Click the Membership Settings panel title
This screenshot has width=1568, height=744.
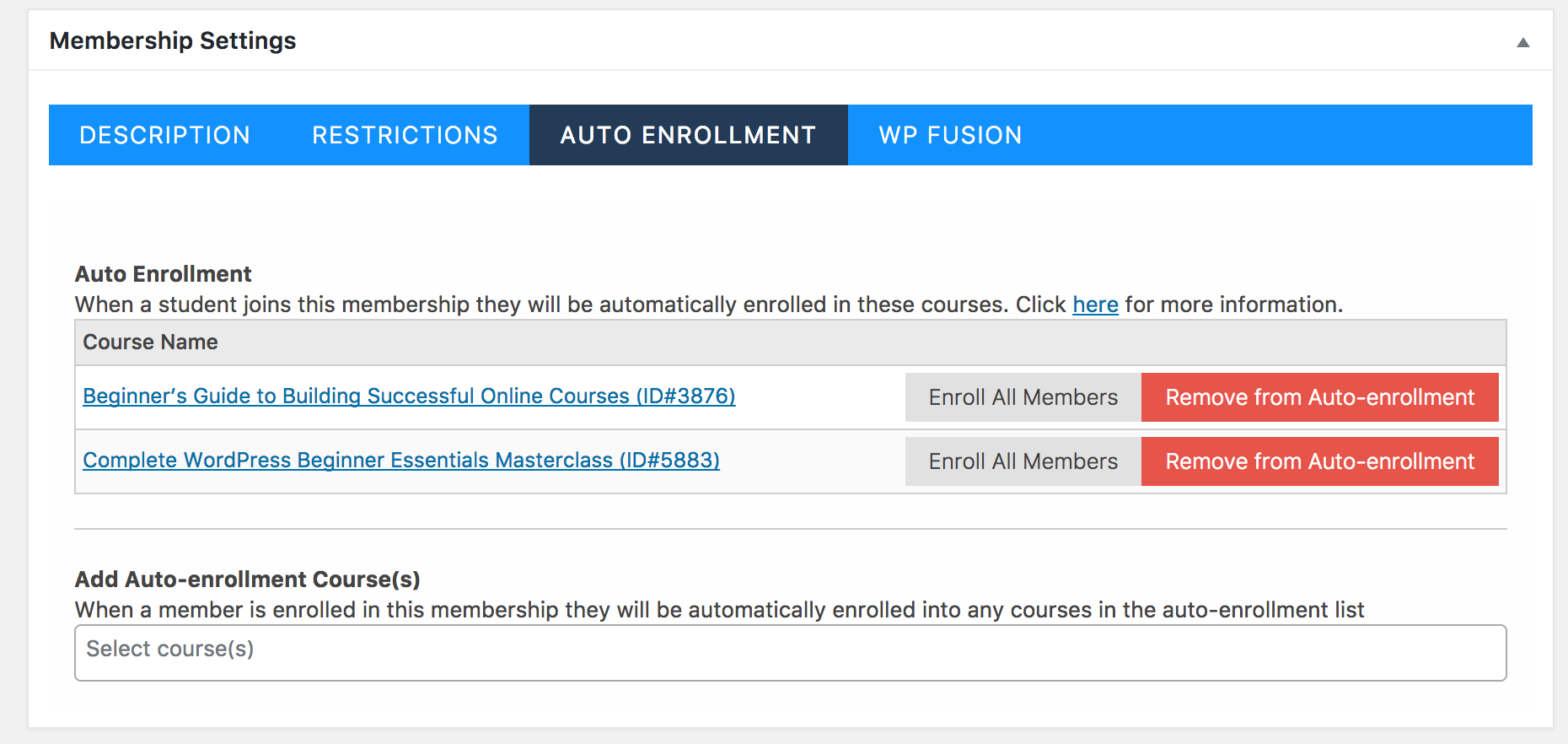point(173,40)
